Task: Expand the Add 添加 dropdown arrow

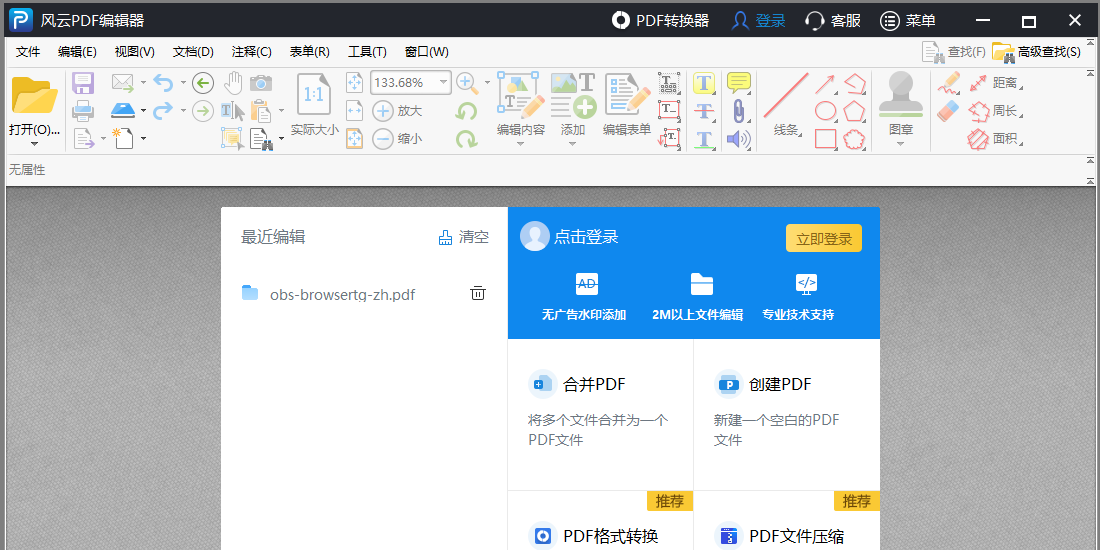Action: 572,144
